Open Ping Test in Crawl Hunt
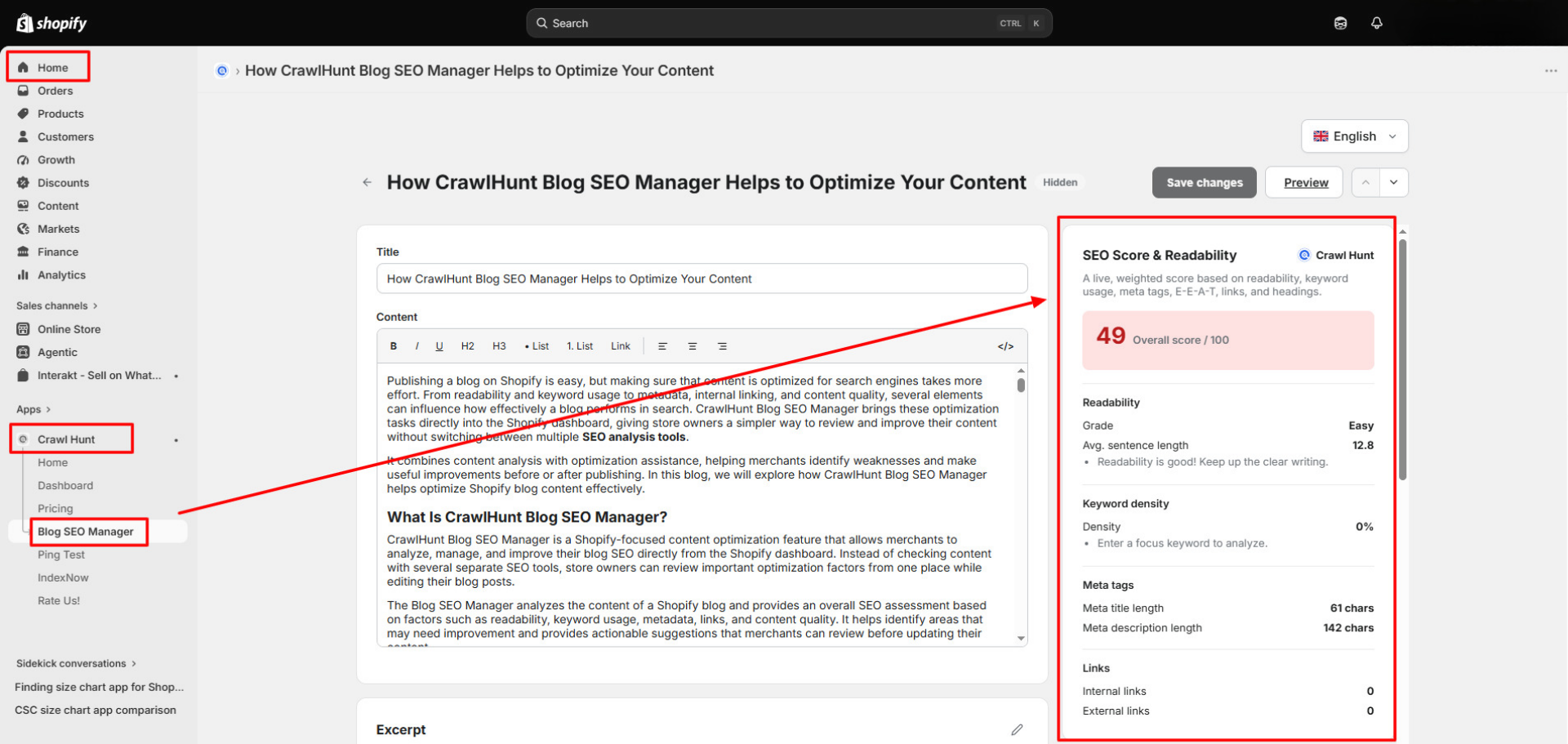The height and width of the screenshot is (744, 1568). pos(61,555)
